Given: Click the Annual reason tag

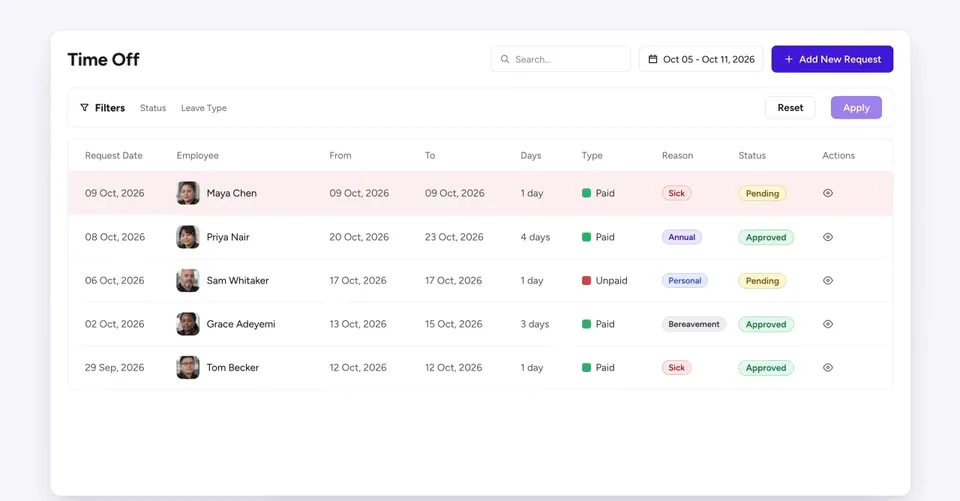Looking at the screenshot, I should coord(682,237).
